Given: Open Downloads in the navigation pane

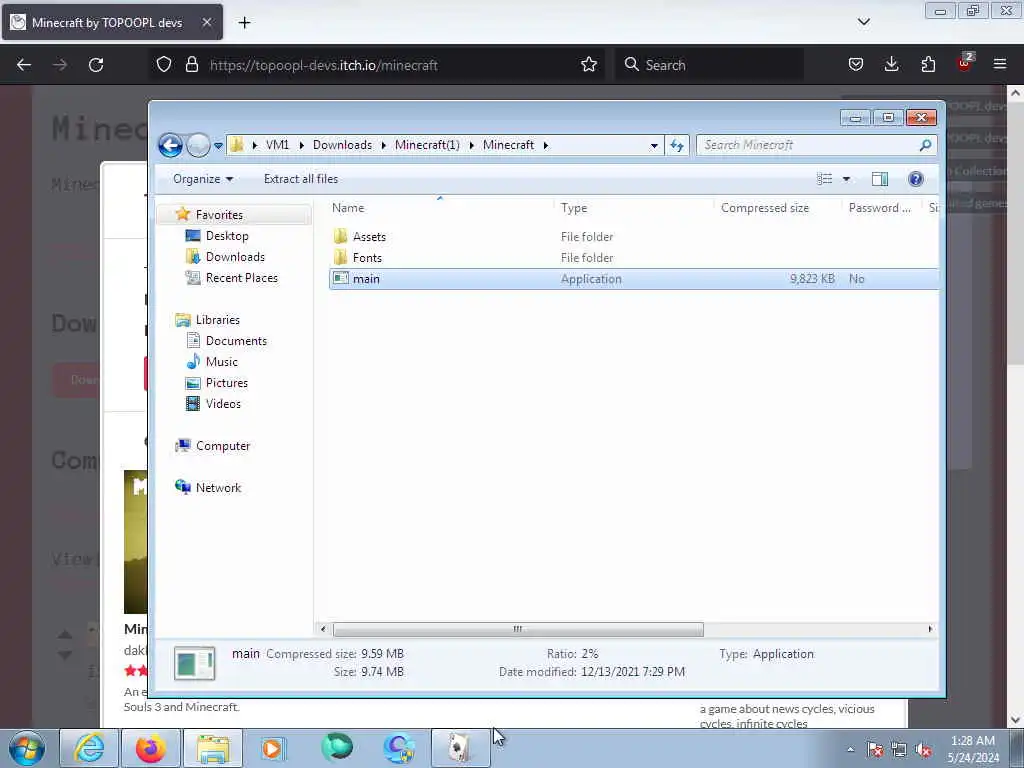Looking at the screenshot, I should click(235, 257).
